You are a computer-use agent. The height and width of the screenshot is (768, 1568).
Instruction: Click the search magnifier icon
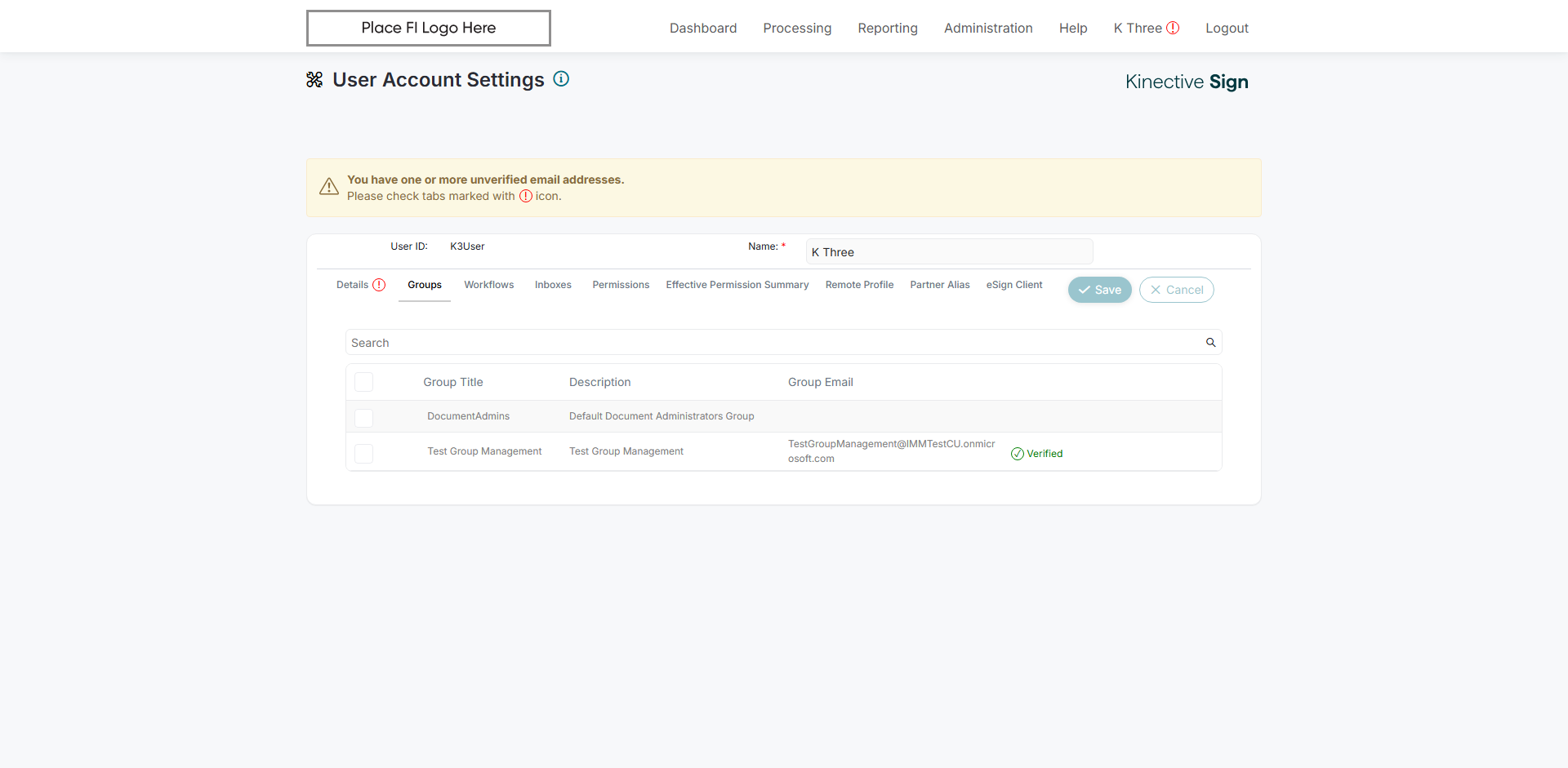pos(1210,343)
